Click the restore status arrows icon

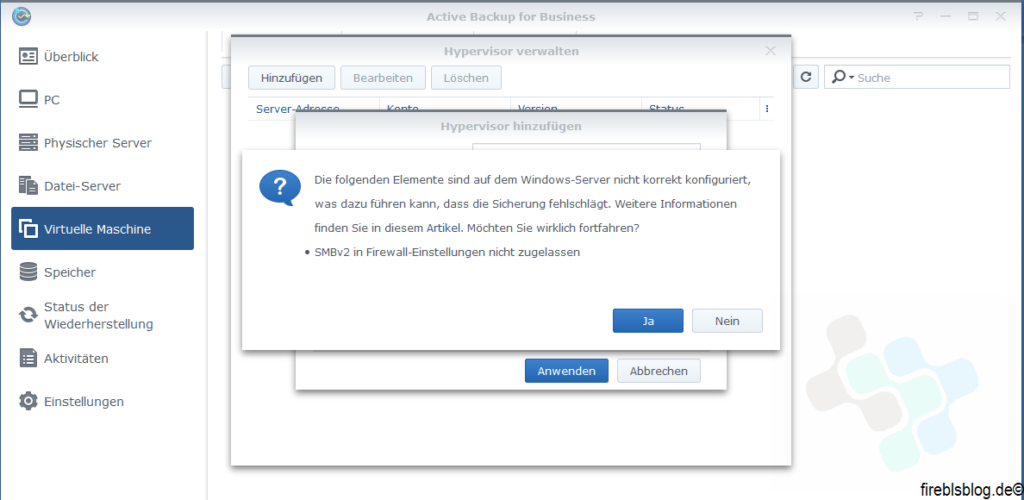point(28,315)
